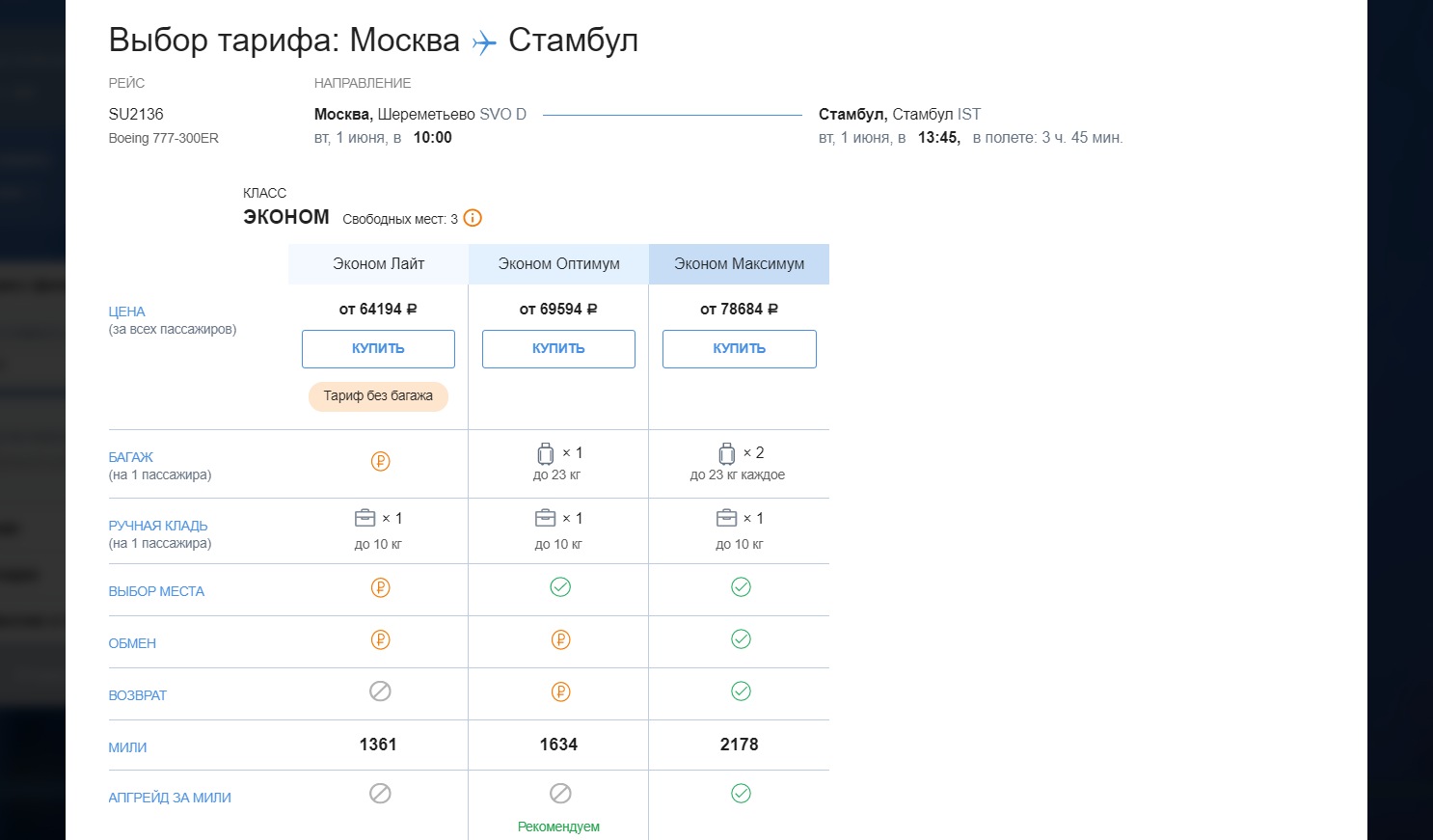Image resolution: width=1433 pixels, height=840 pixels.
Task: Select the Эконом Лайт fare column header
Action: [x=378, y=264]
